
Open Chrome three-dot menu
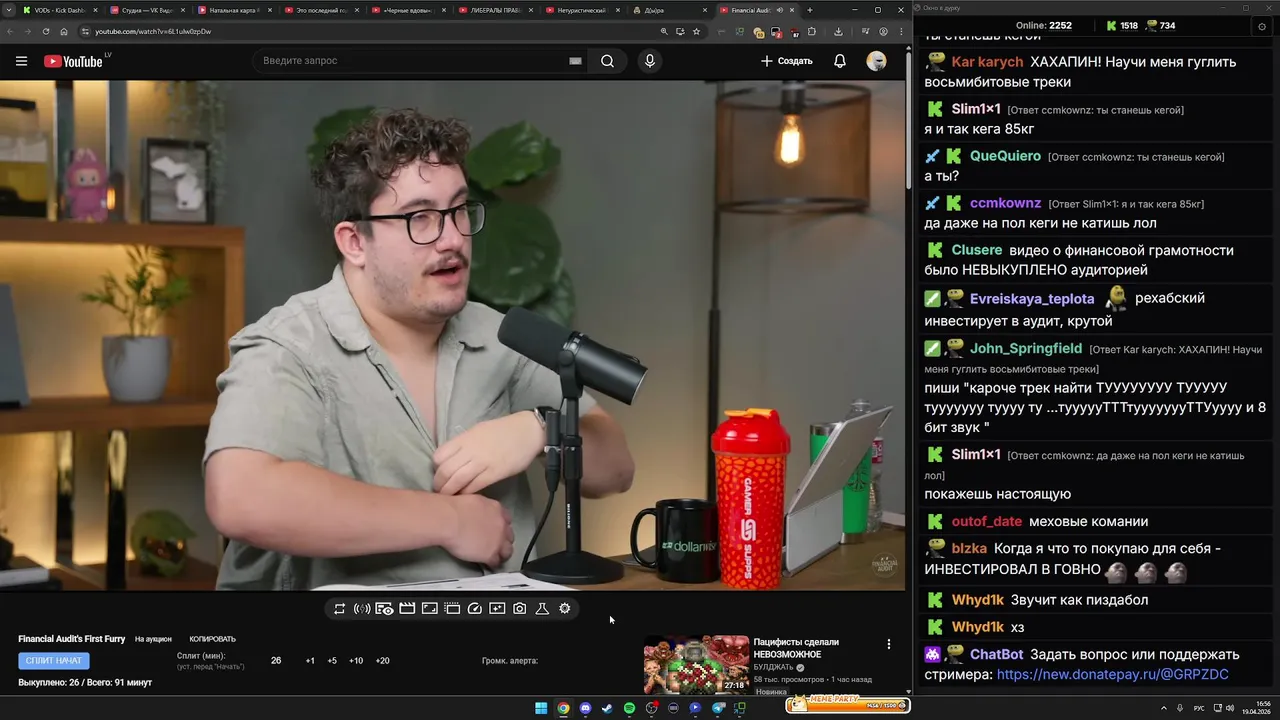tap(901, 31)
